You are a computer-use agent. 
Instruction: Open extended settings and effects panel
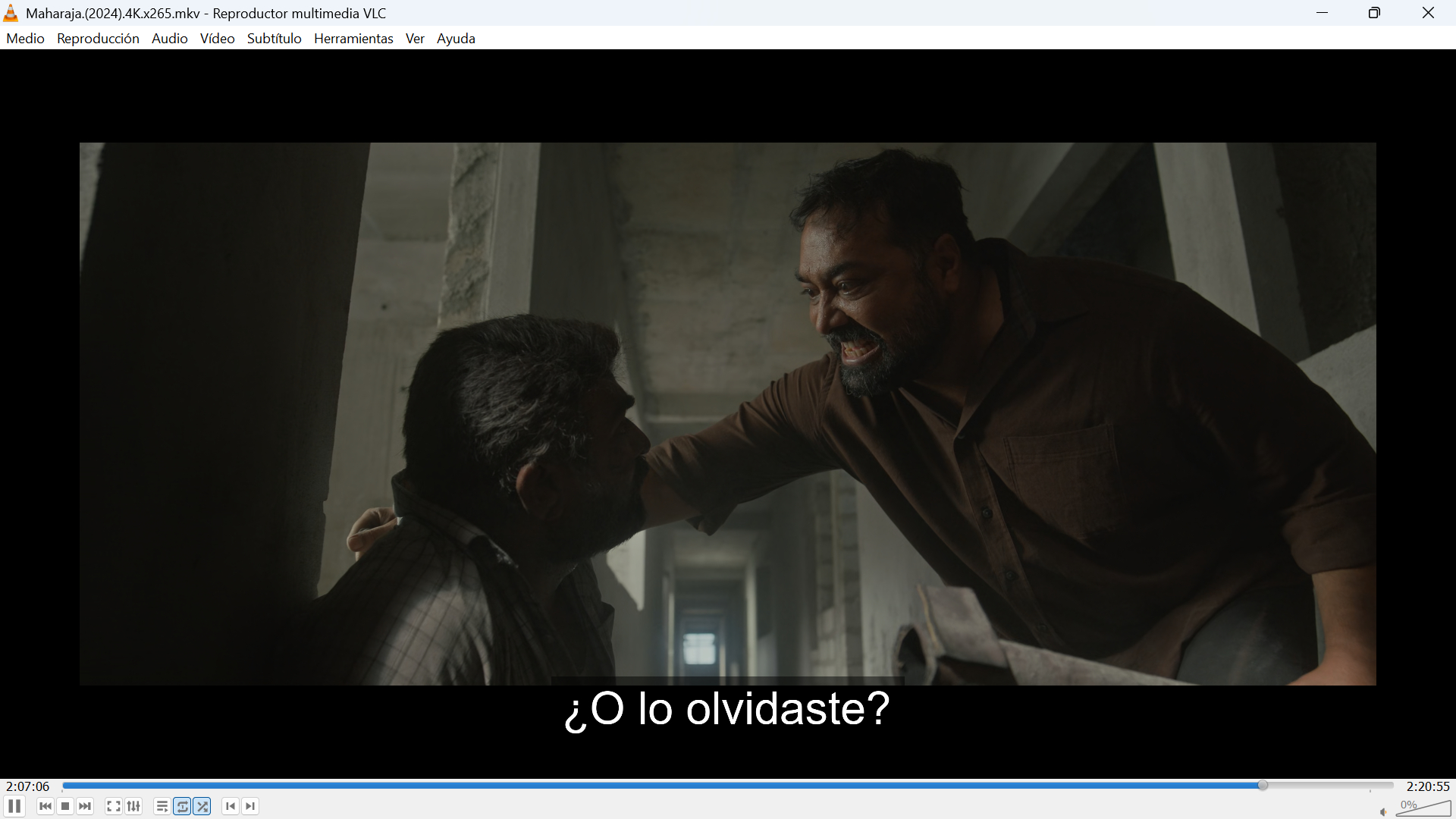[x=133, y=806]
